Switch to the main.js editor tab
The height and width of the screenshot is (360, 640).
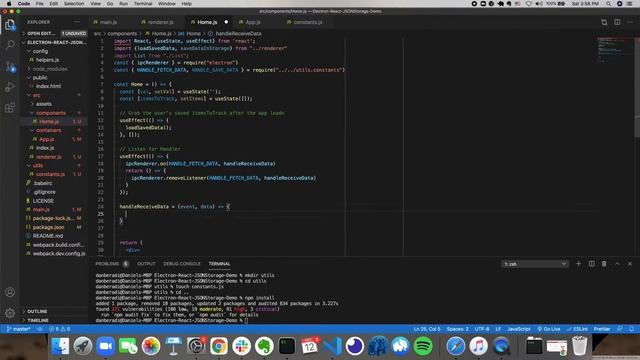pos(108,22)
